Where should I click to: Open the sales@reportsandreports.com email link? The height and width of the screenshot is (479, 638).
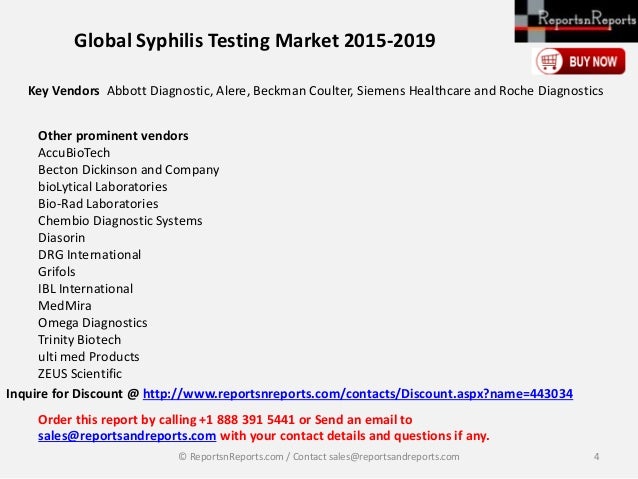(x=127, y=435)
